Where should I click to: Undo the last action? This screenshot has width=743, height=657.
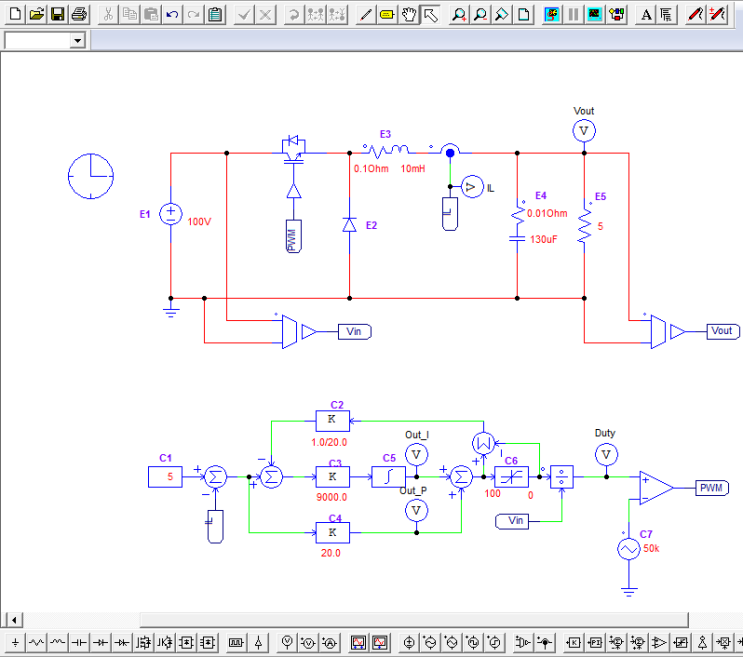point(172,15)
